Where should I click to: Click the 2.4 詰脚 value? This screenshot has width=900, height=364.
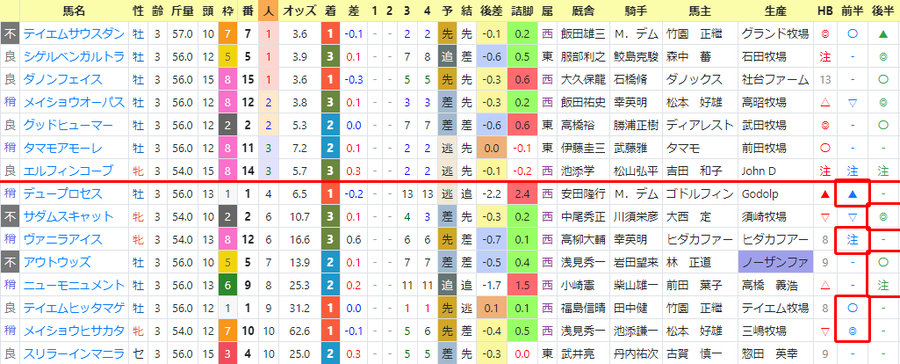pyautogui.click(x=522, y=194)
